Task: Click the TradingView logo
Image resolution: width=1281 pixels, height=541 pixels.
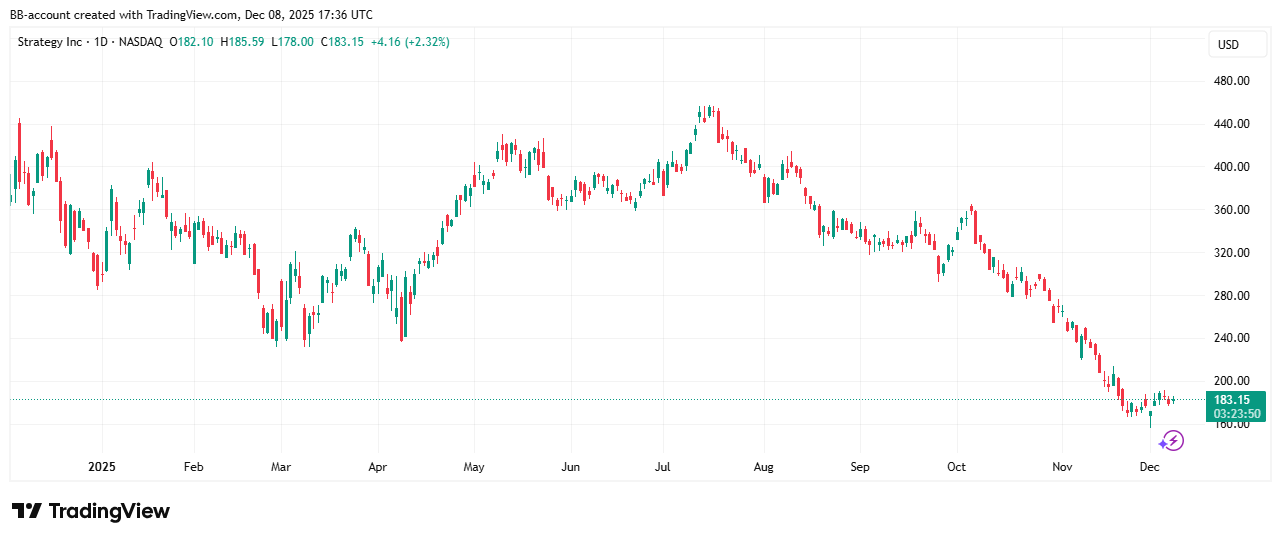Action: click(x=91, y=511)
